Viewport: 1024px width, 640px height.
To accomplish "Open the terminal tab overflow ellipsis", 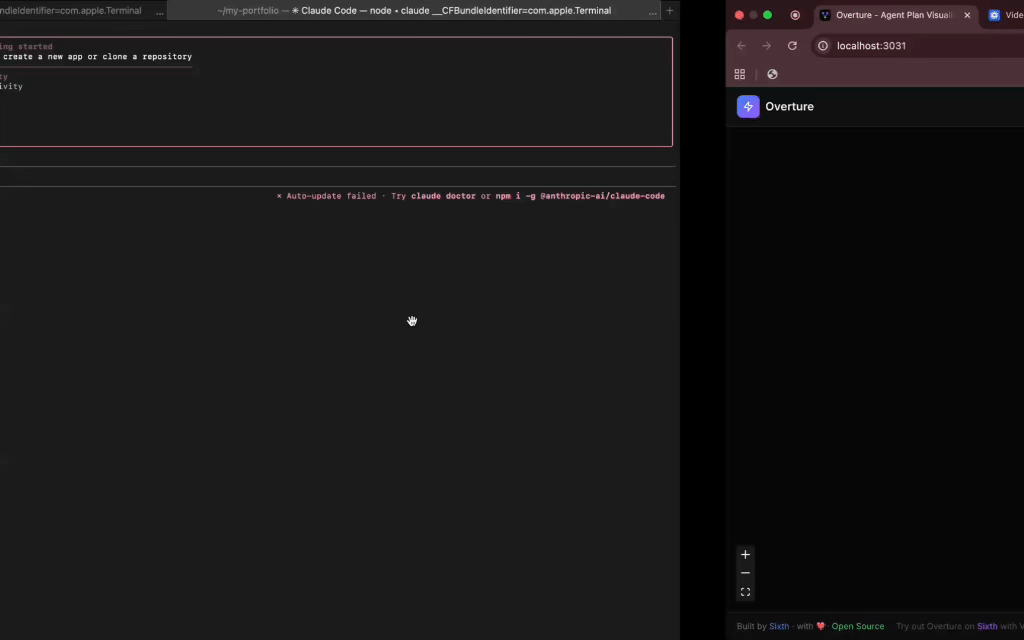I will pyautogui.click(x=159, y=11).
